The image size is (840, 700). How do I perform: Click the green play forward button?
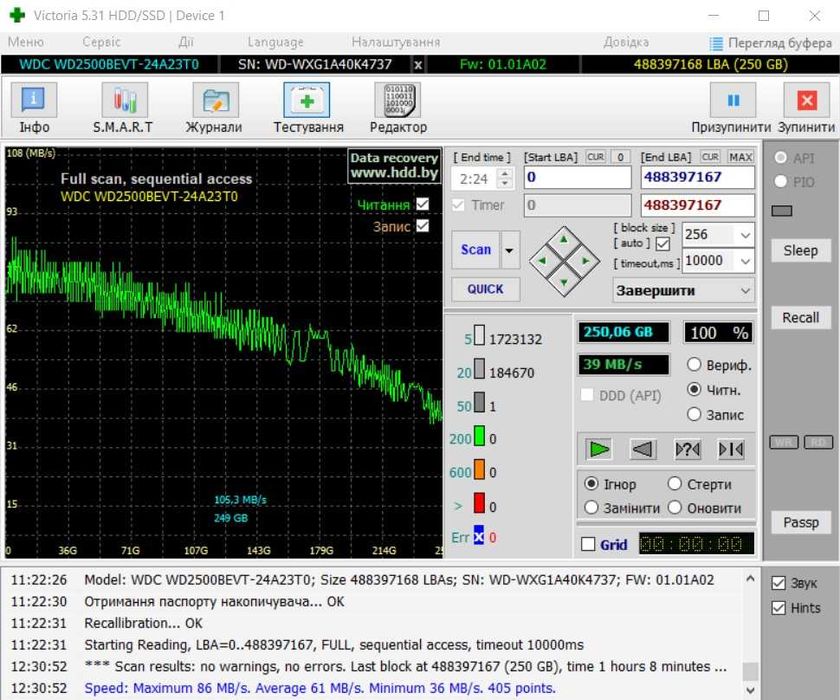(599, 449)
